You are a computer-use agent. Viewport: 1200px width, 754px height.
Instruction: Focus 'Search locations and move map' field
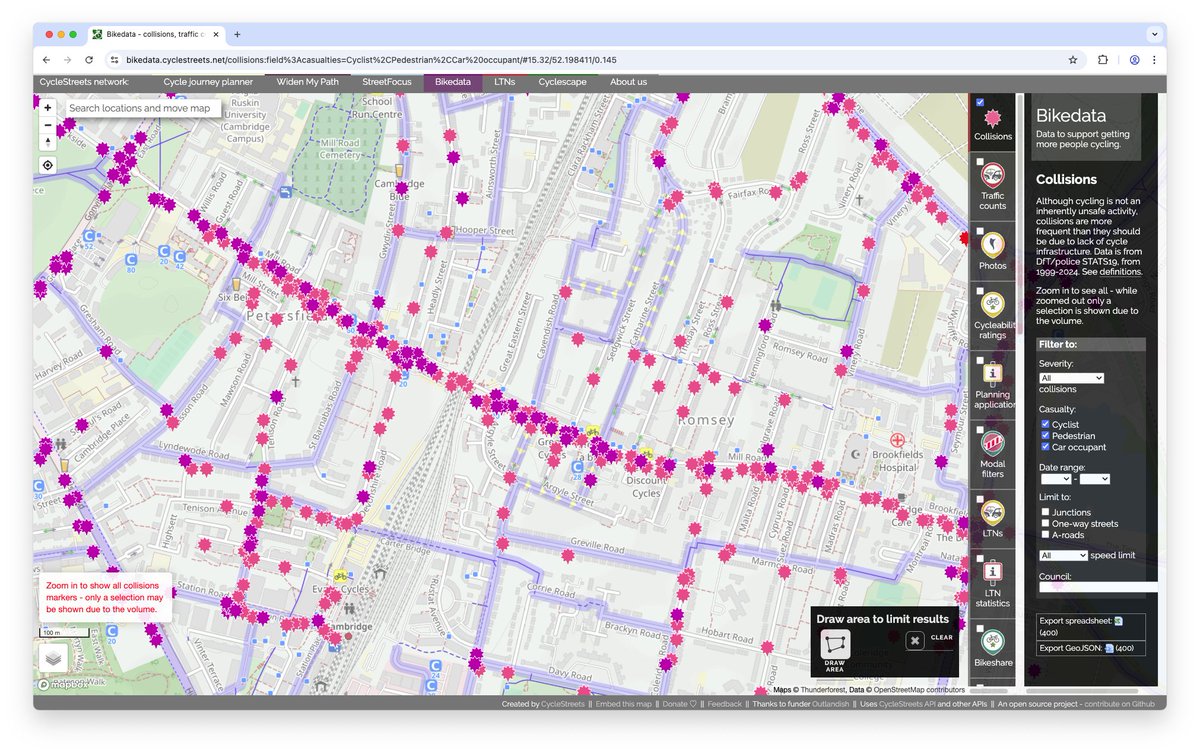(x=142, y=107)
